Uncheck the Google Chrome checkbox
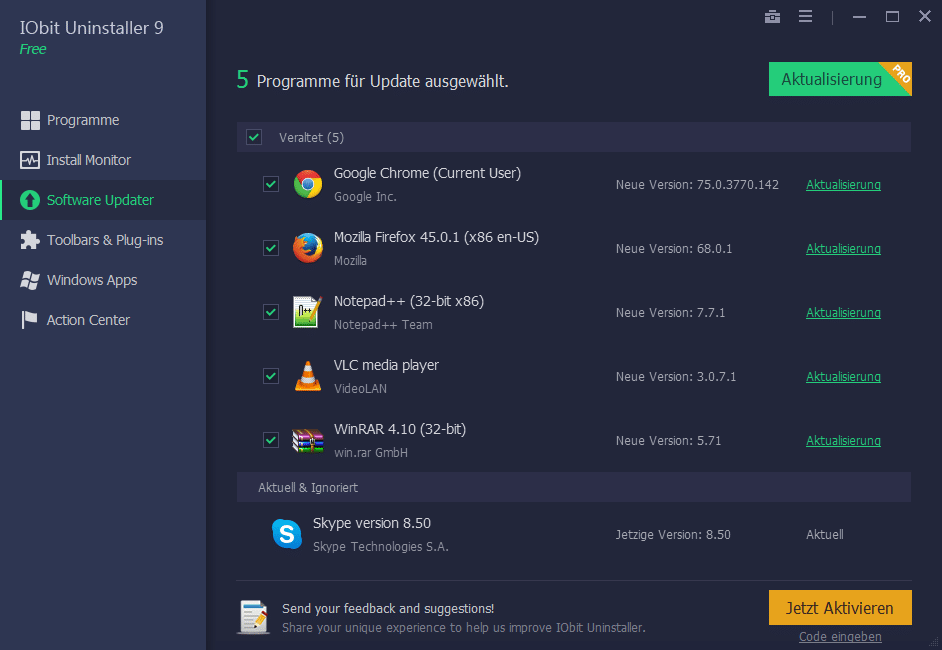This screenshot has height=650, width=942. 271,184
